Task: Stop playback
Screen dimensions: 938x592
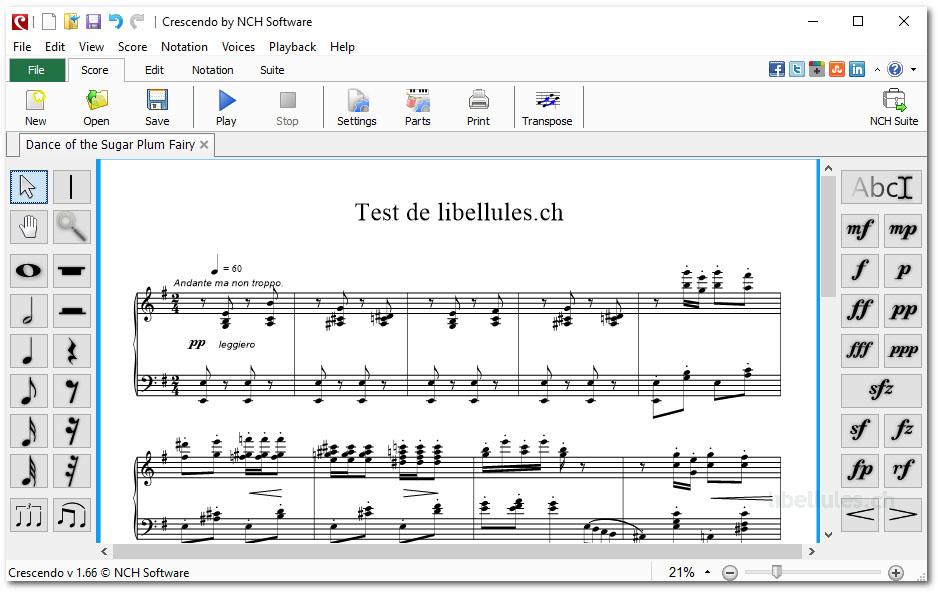Action: pos(287,108)
